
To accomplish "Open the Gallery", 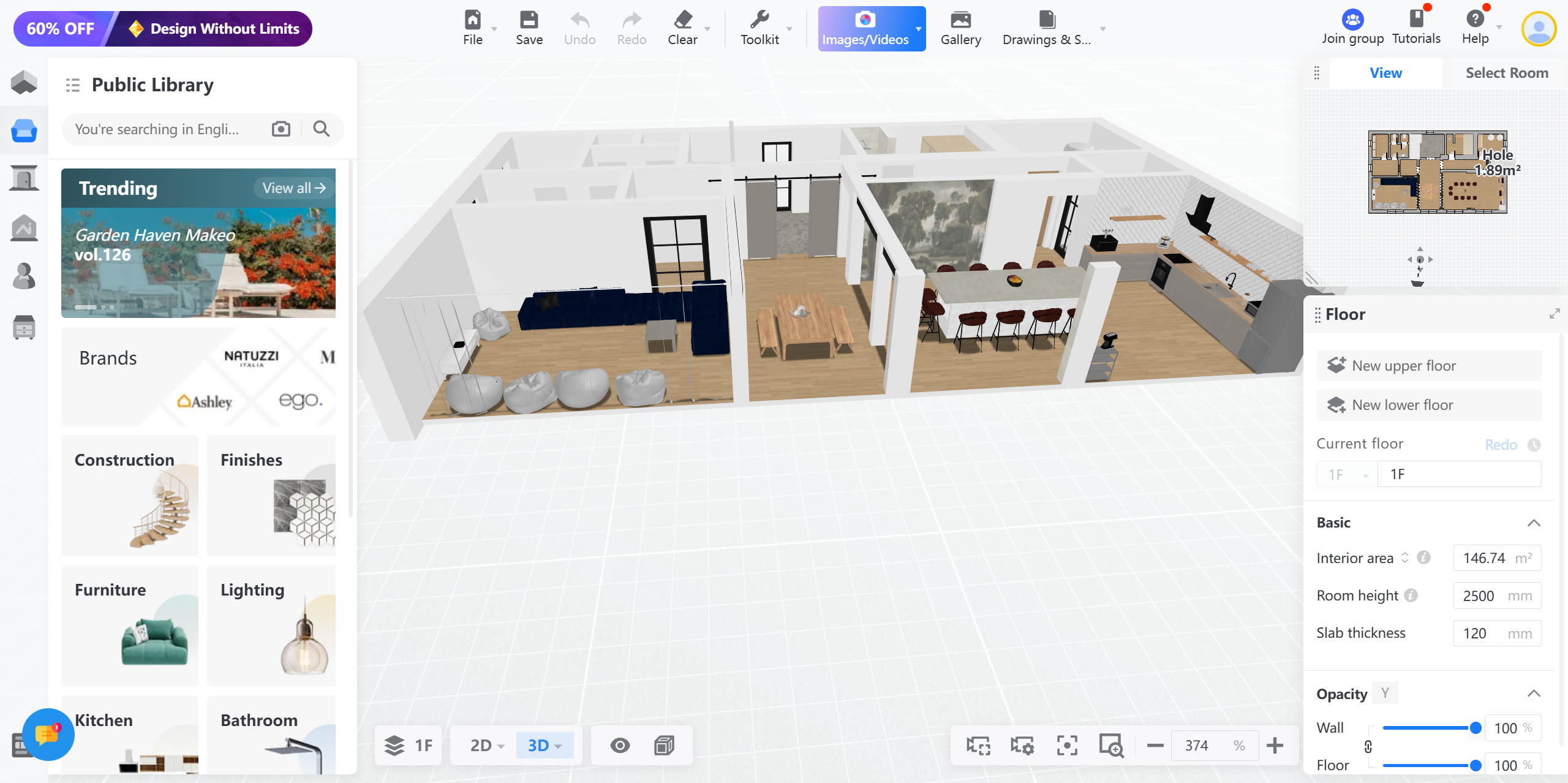I will click(960, 29).
